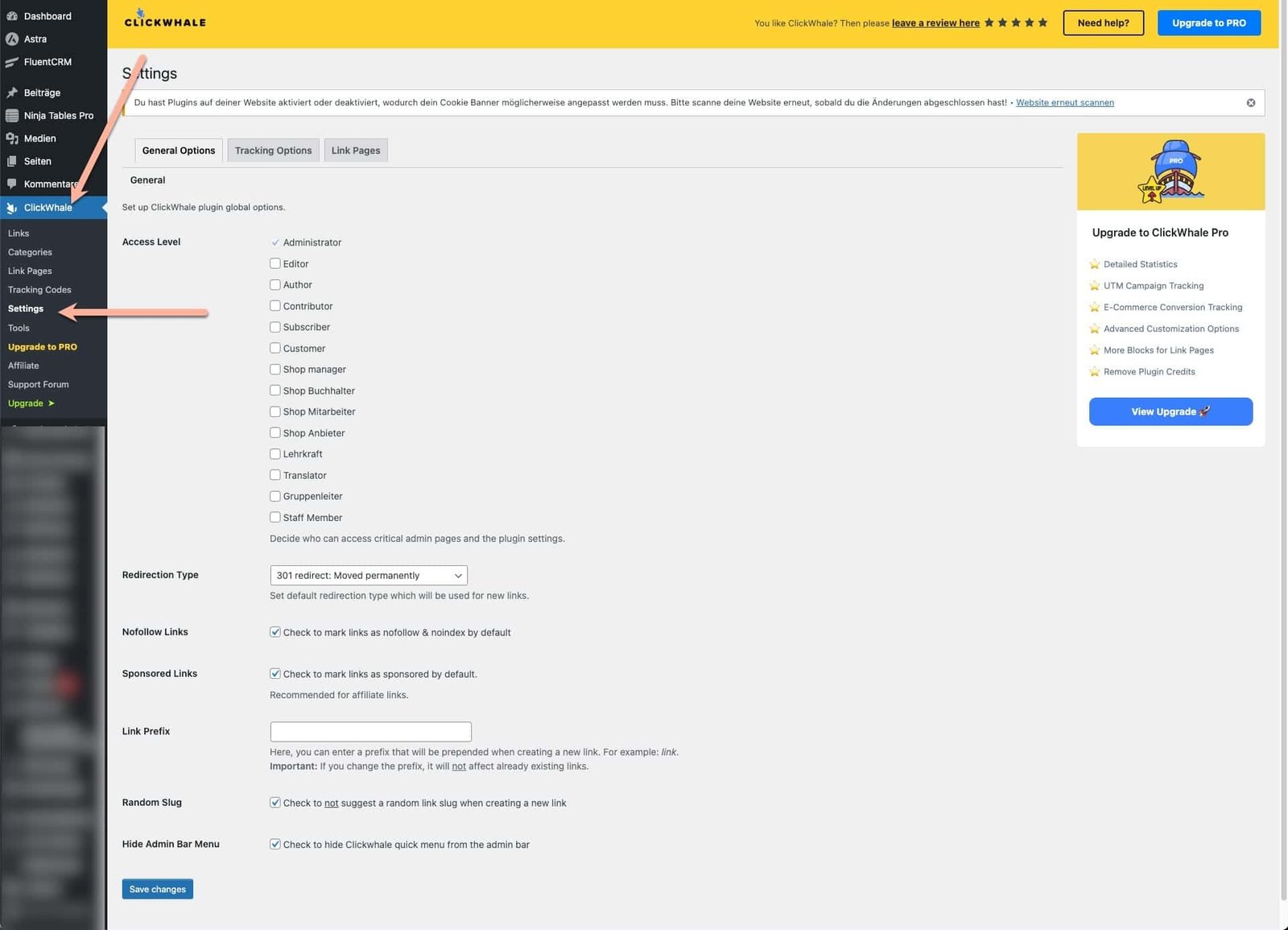The width and height of the screenshot is (1288, 930).
Task: Click the View Upgrade button
Action: [x=1170, y=411]
